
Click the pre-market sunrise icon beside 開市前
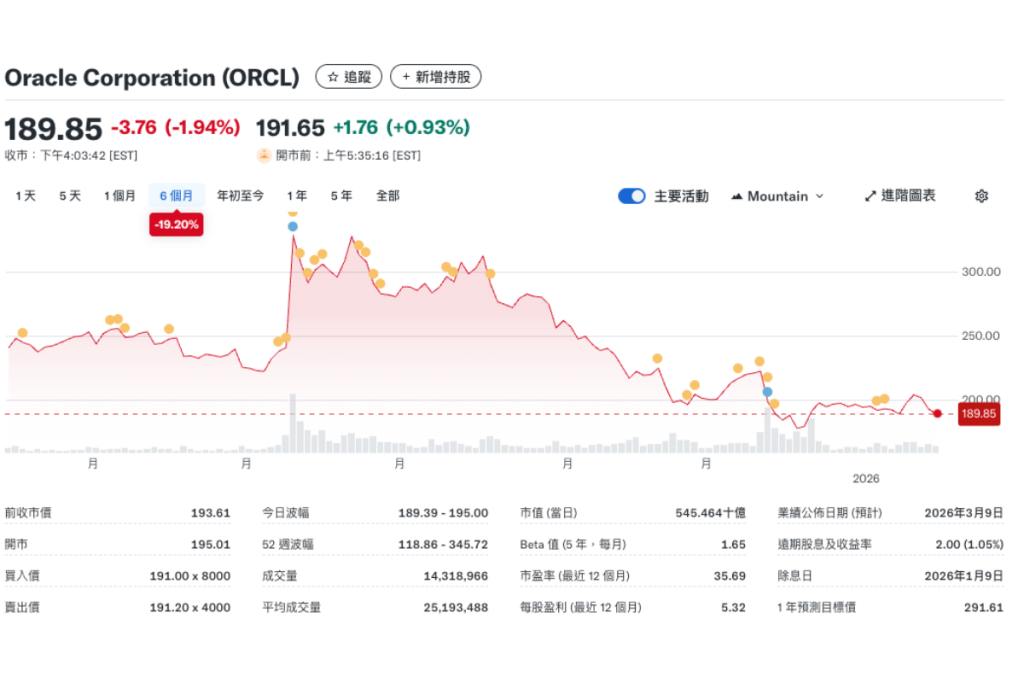[x=264, y=155]
